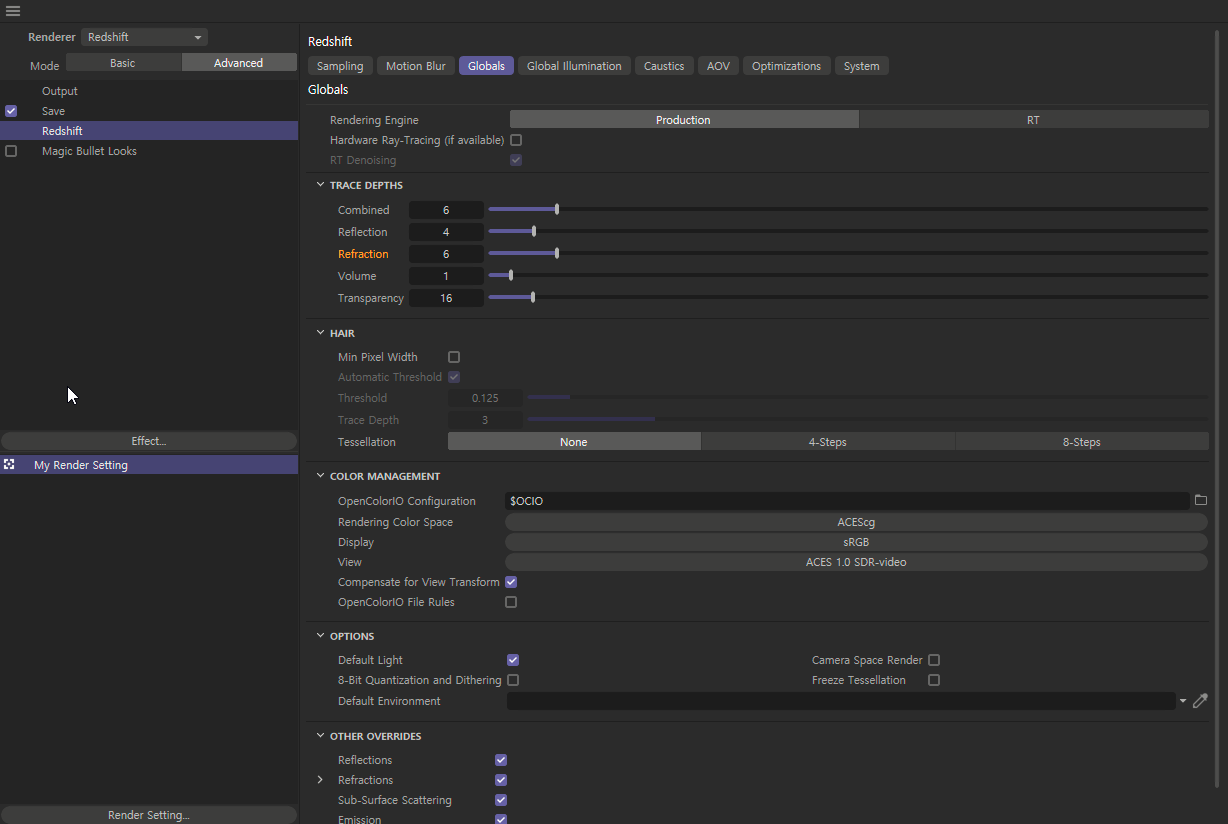Enable Magic Bullet Looks checkbox
This screenshot has width=1228, height=824.
pyautogui.click(x=11, y=151)
